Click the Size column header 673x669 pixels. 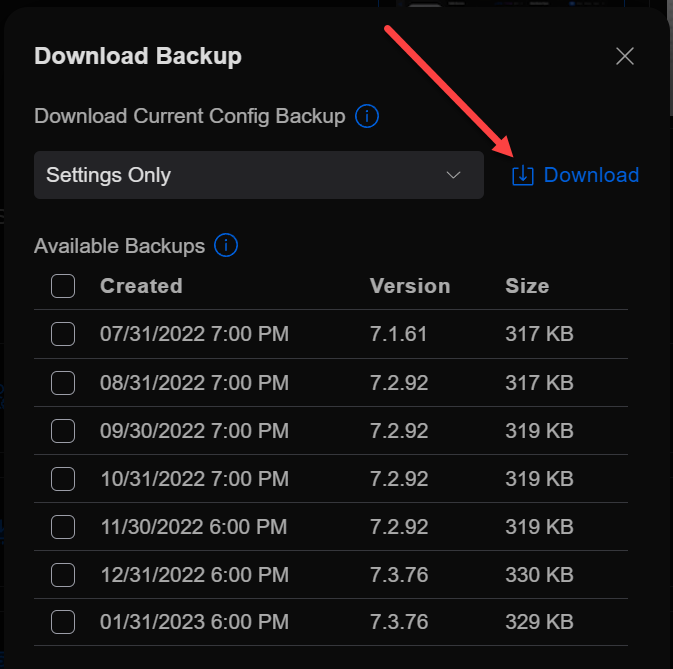[x=527, y=286]
